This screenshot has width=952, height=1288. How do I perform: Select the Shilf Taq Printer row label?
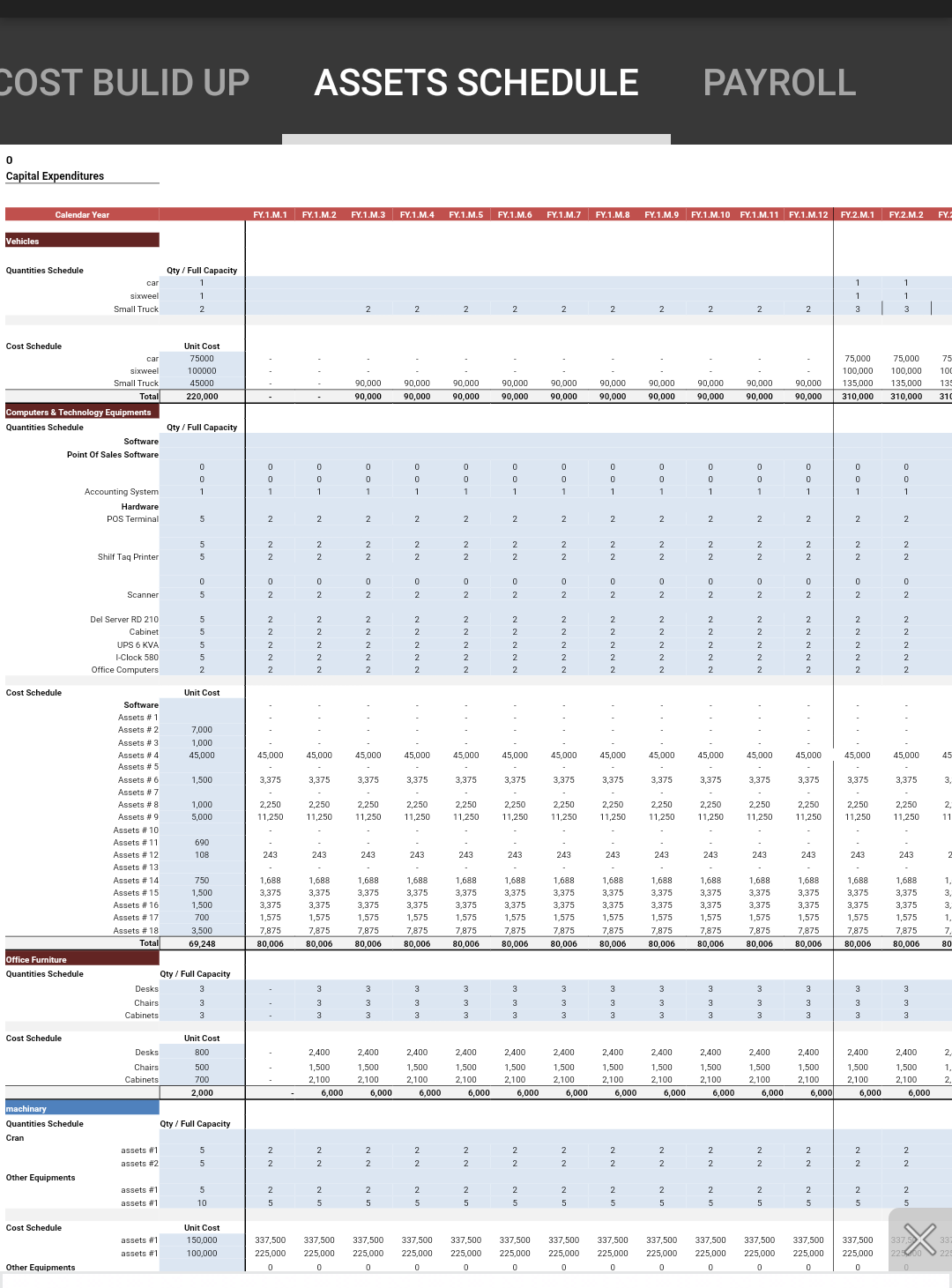pos(129,557)
